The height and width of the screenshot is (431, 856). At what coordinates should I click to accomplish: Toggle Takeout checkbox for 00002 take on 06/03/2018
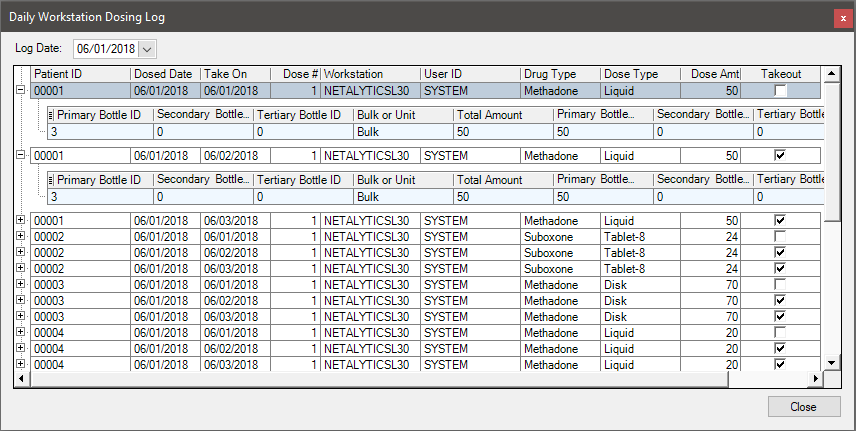[x=781, y=268]
